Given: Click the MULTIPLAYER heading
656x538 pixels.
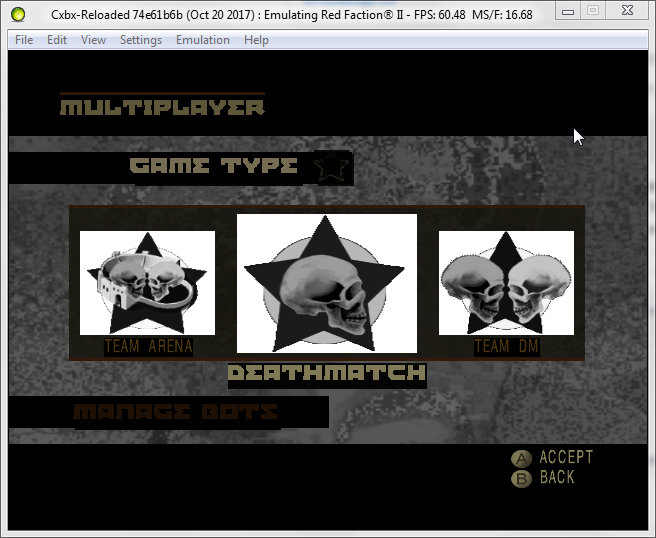Looking at the screenshot, I should pos(162,107).
